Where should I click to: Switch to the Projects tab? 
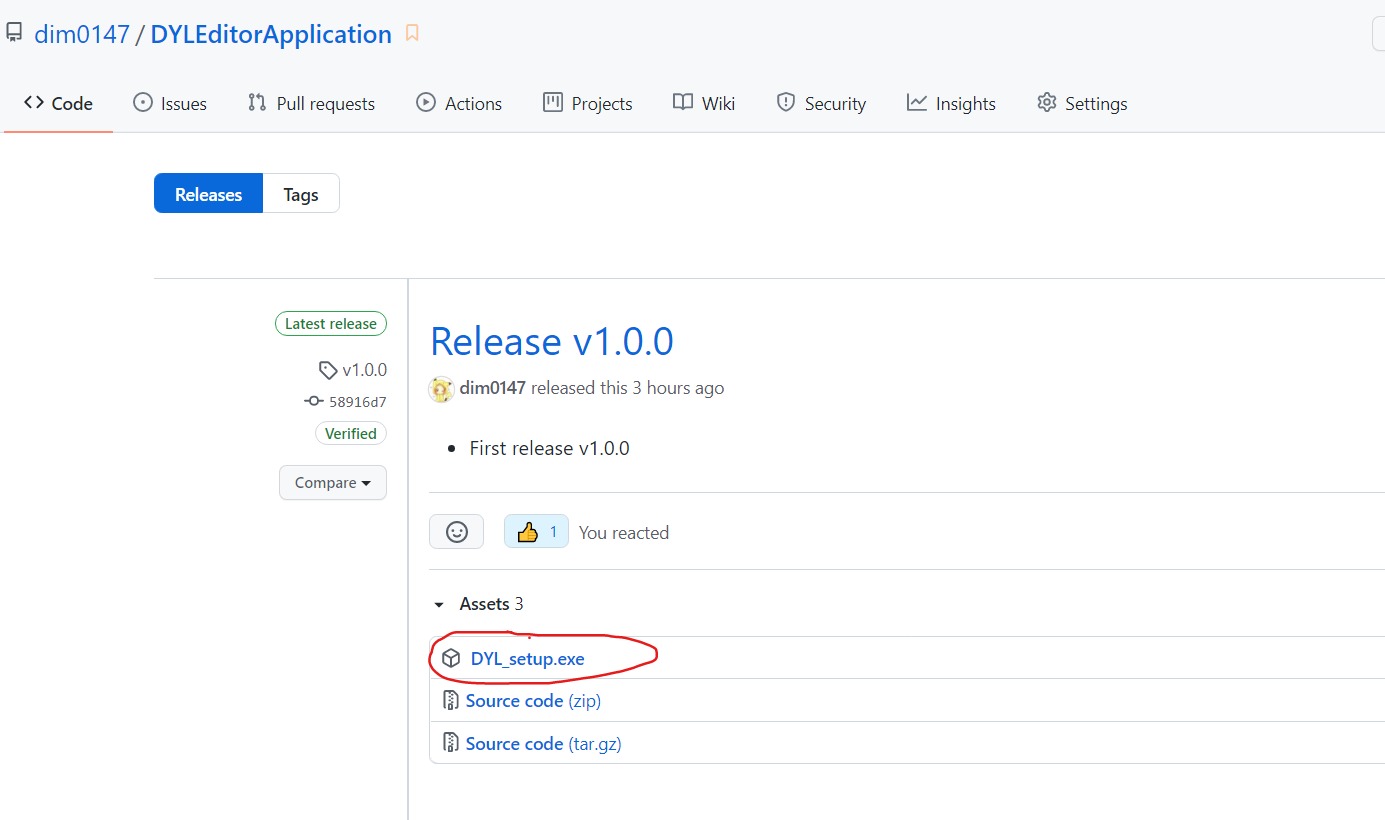(x=588, y=103)
